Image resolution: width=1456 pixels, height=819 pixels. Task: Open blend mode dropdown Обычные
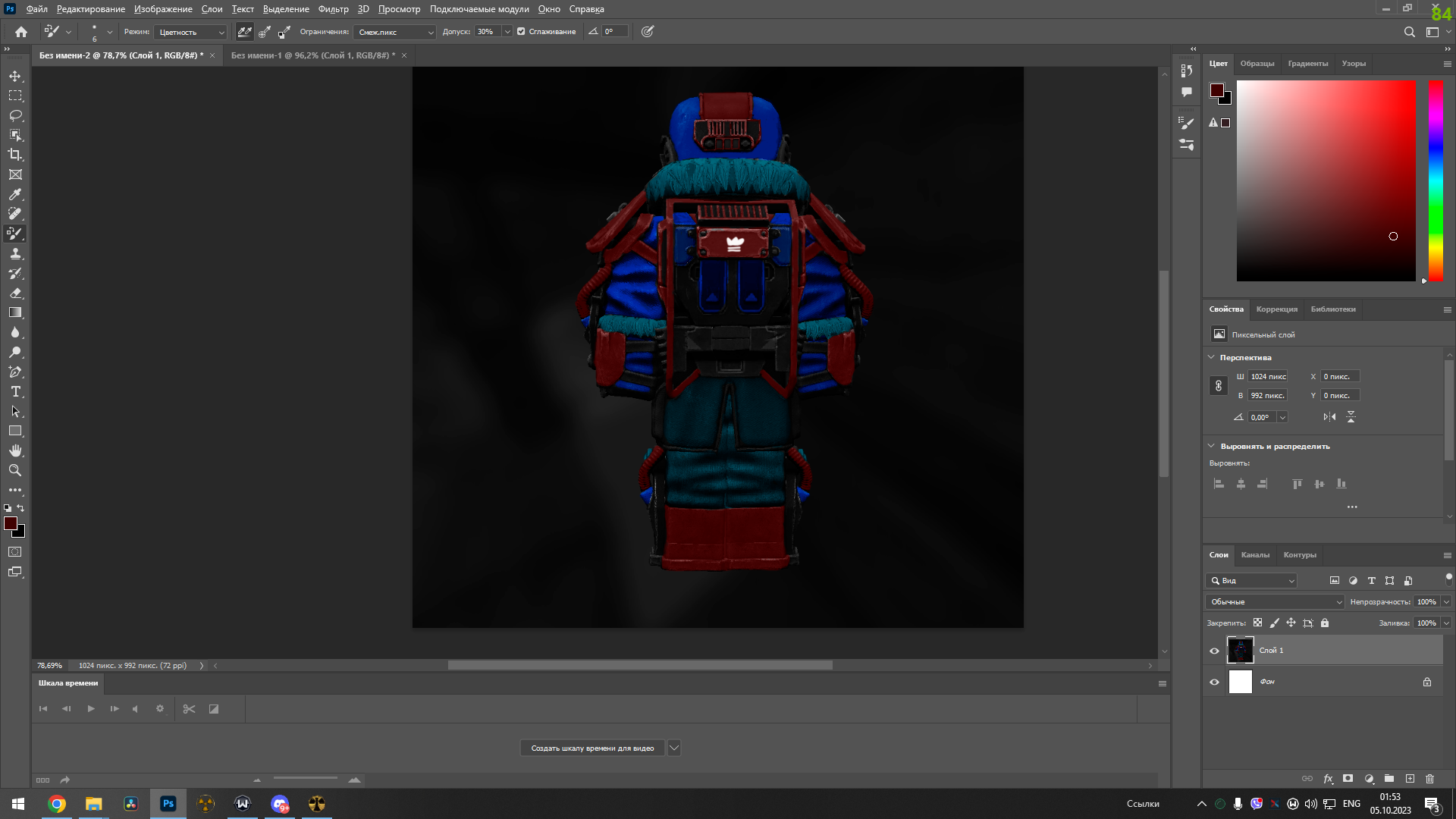pos(1275,601)
